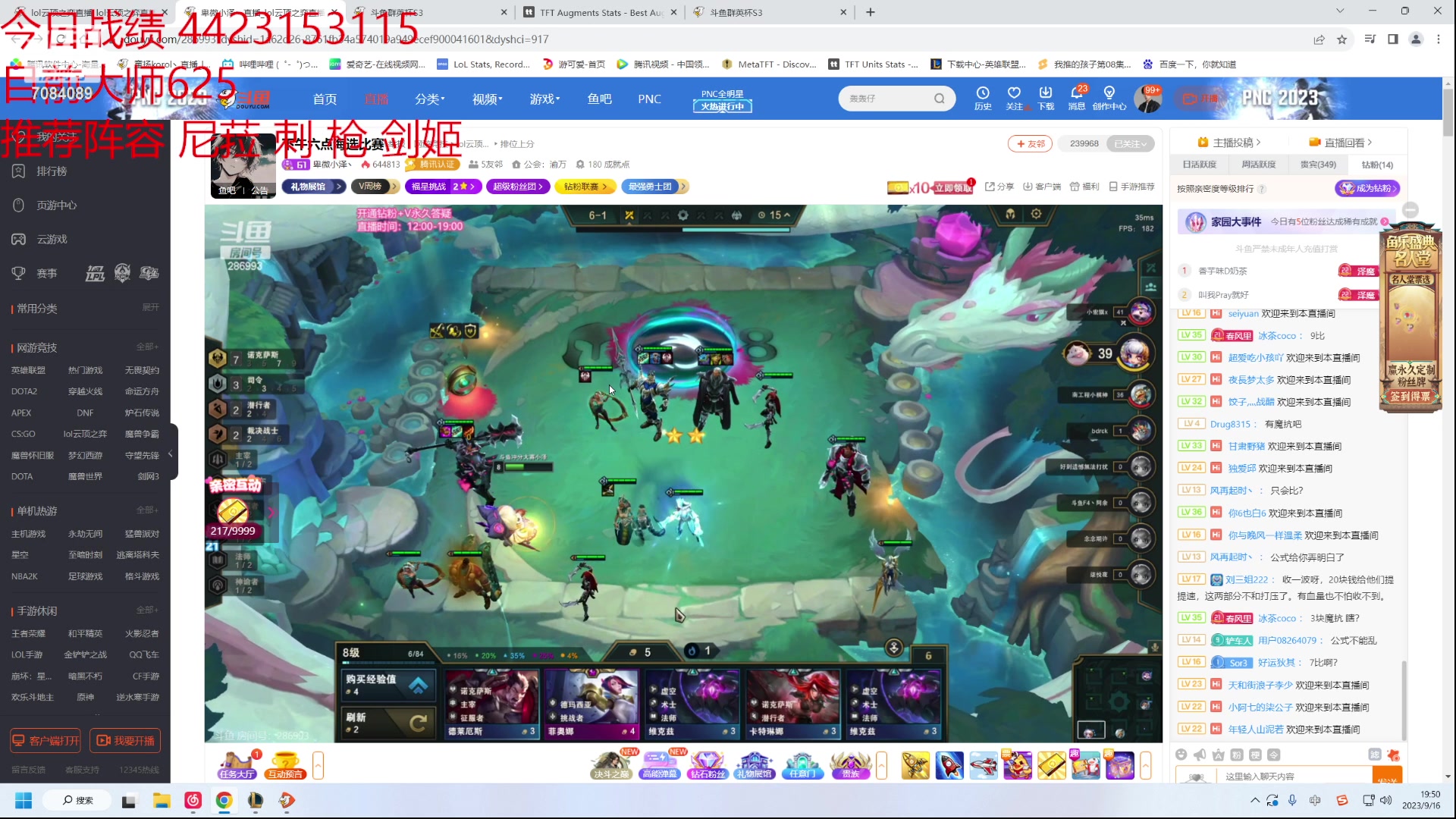
Task: Collapse the left sidebar with arrow handle
Action: (171, 453)
